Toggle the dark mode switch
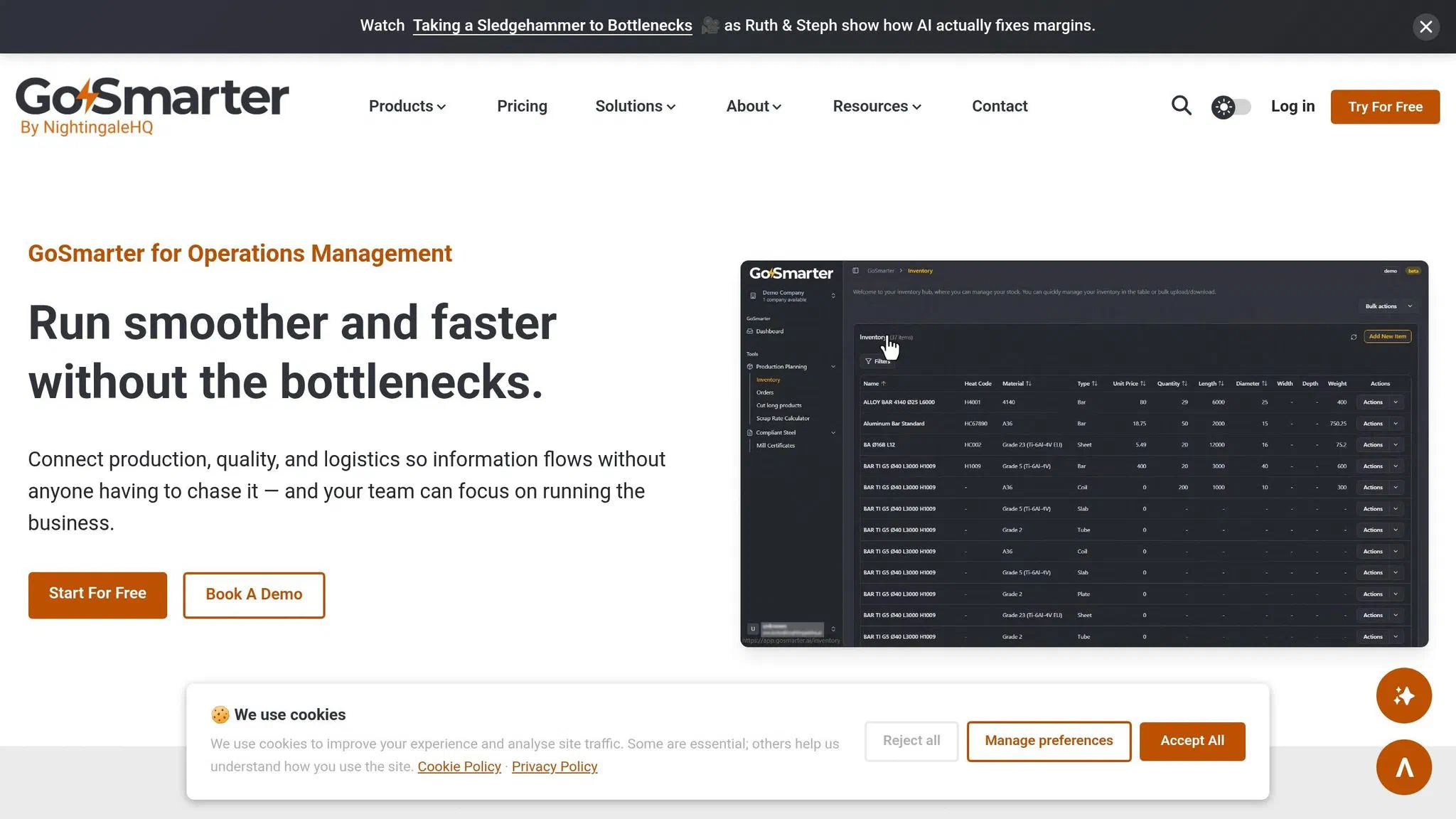 tap(1231, 107)
